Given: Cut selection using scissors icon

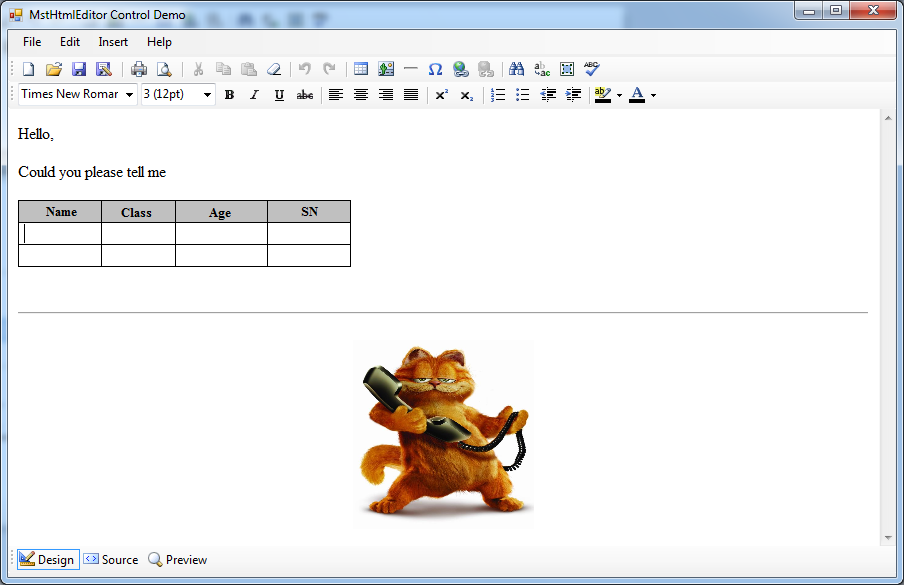Looking at the screenshot, I should (x=198, y=69).
